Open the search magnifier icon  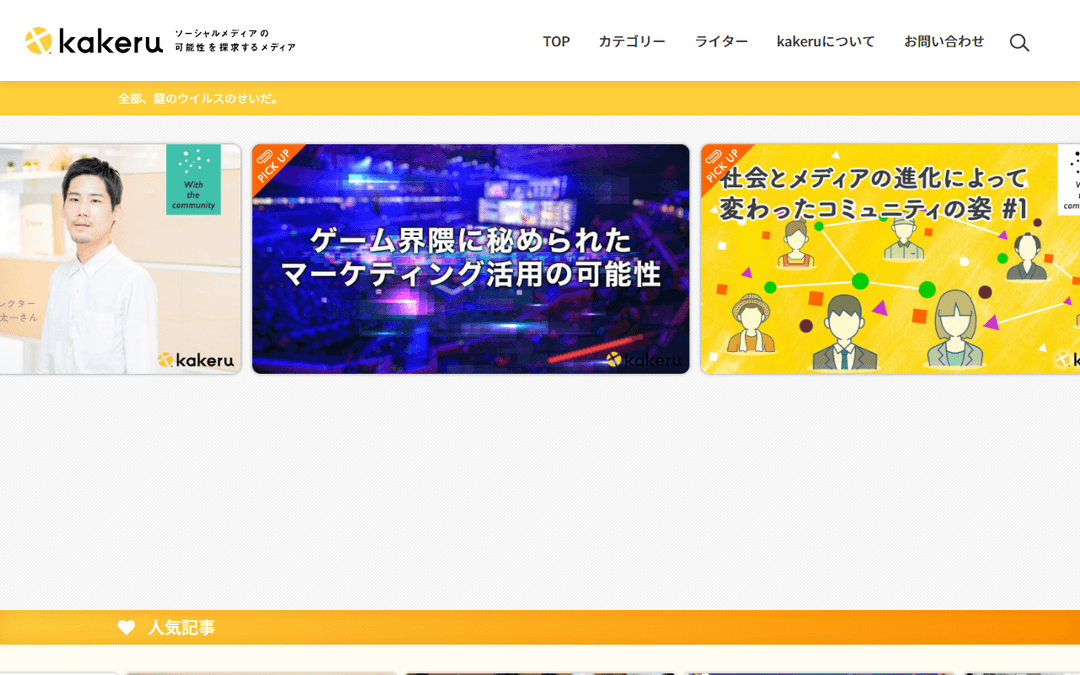(x=1019, y=43)
